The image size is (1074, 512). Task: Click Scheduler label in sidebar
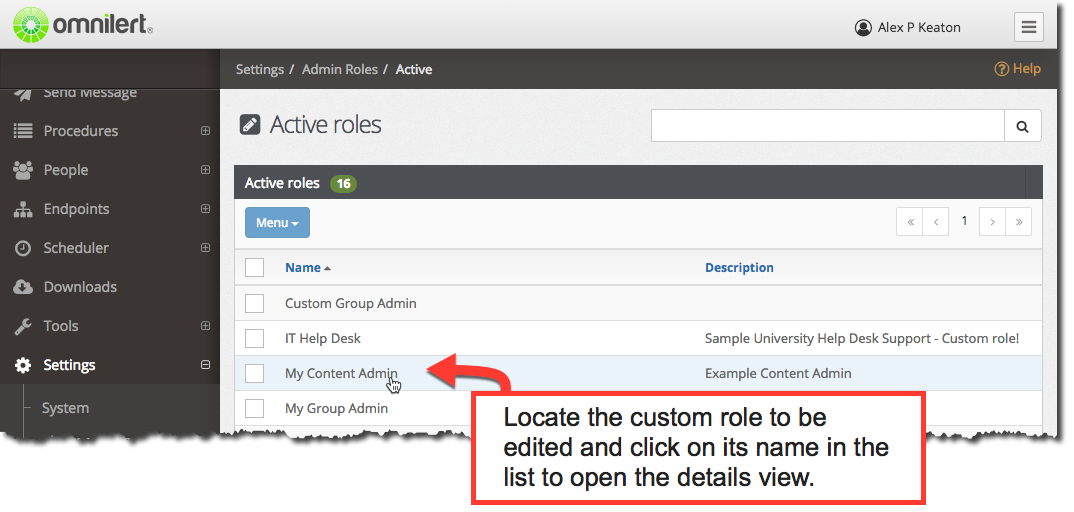click(76, 248)
